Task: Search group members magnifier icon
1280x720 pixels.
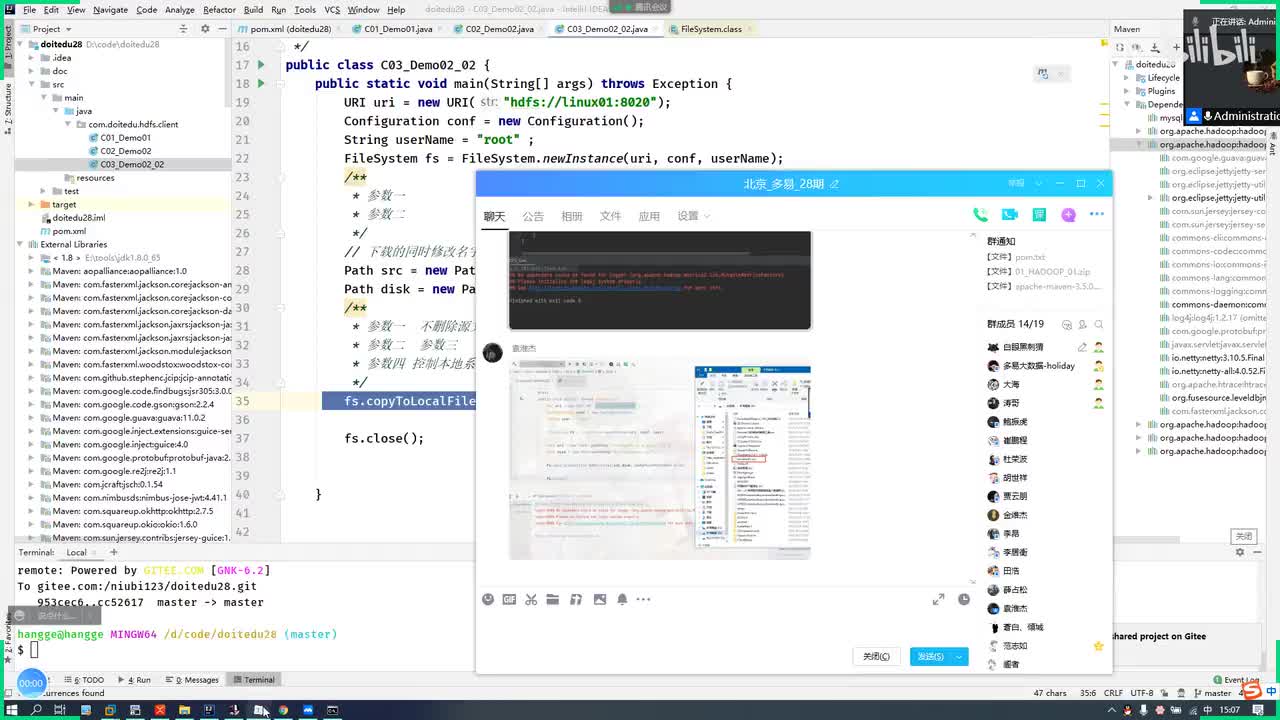Action: pos(1099,325)
